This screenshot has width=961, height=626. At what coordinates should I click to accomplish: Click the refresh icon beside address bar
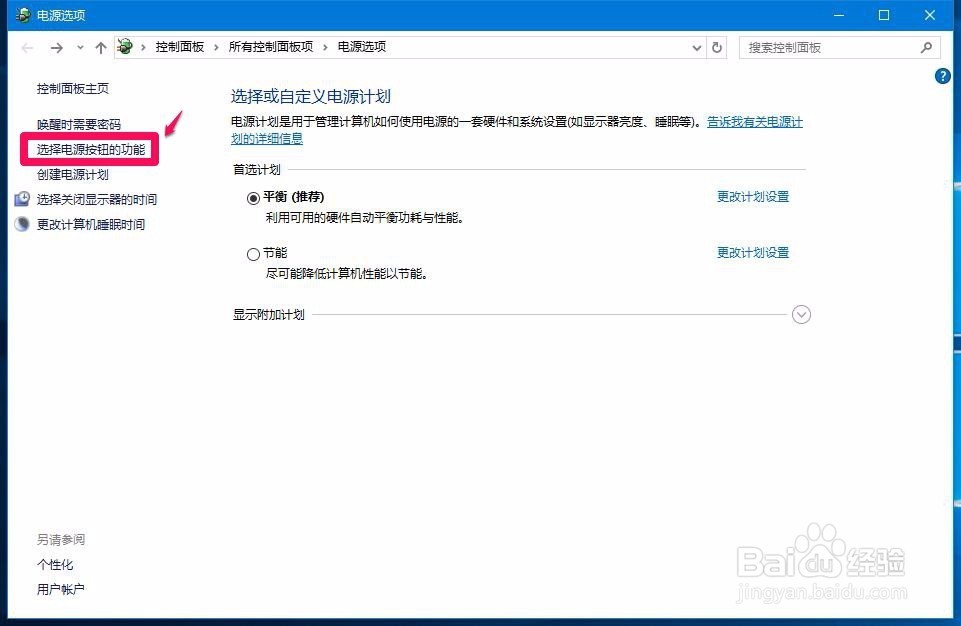click(x=716, y=47)
